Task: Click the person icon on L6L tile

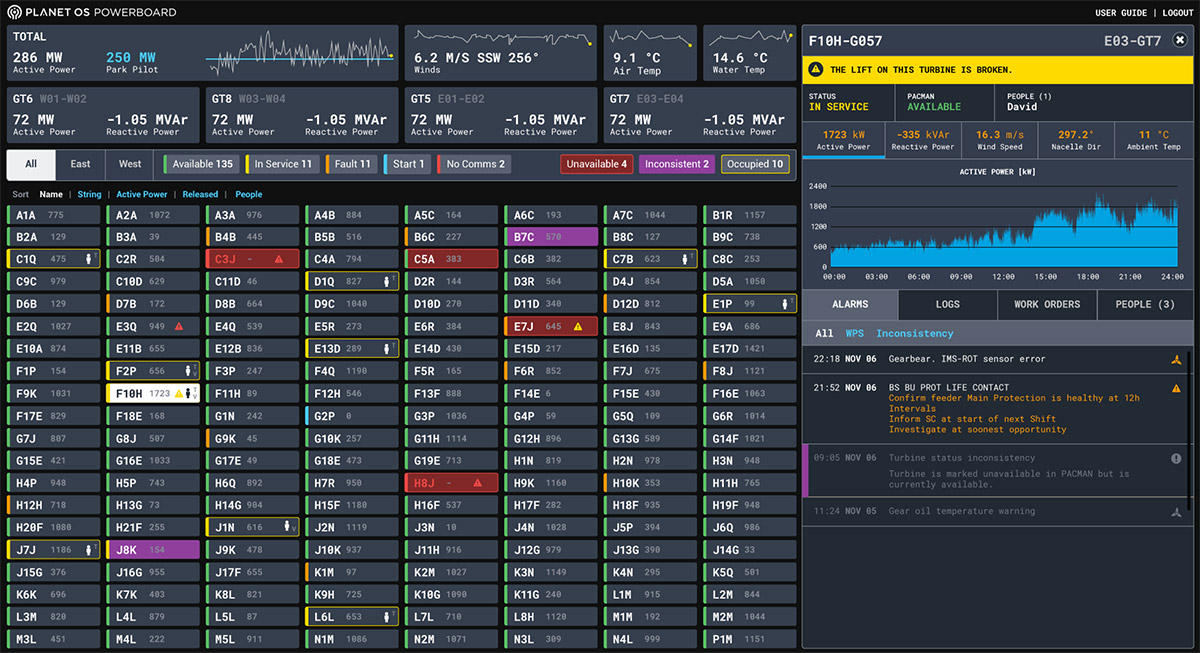Action: pyautogui.click(x=386, y=617)
